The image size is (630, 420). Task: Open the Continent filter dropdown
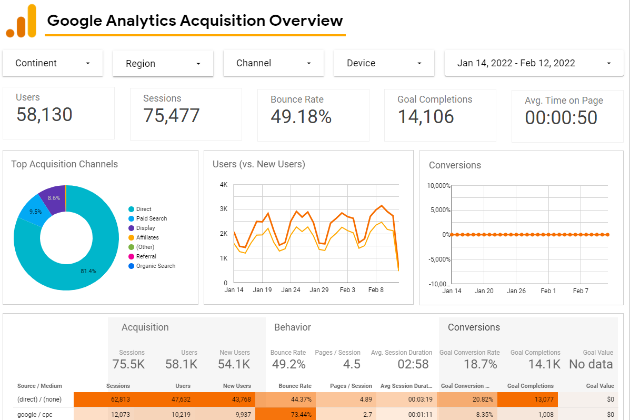53,63
